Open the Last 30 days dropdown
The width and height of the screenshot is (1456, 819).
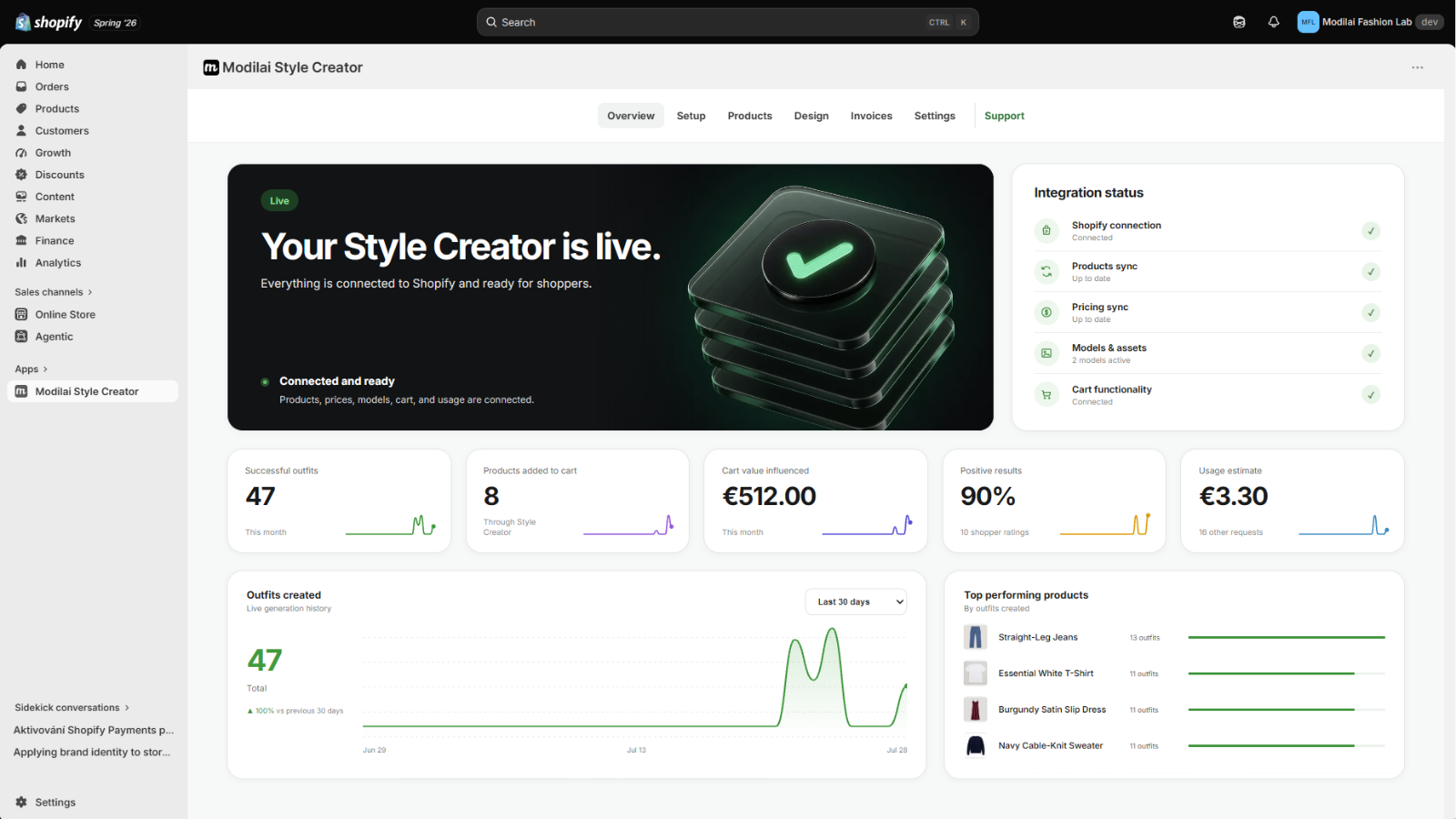pos(856,602)
